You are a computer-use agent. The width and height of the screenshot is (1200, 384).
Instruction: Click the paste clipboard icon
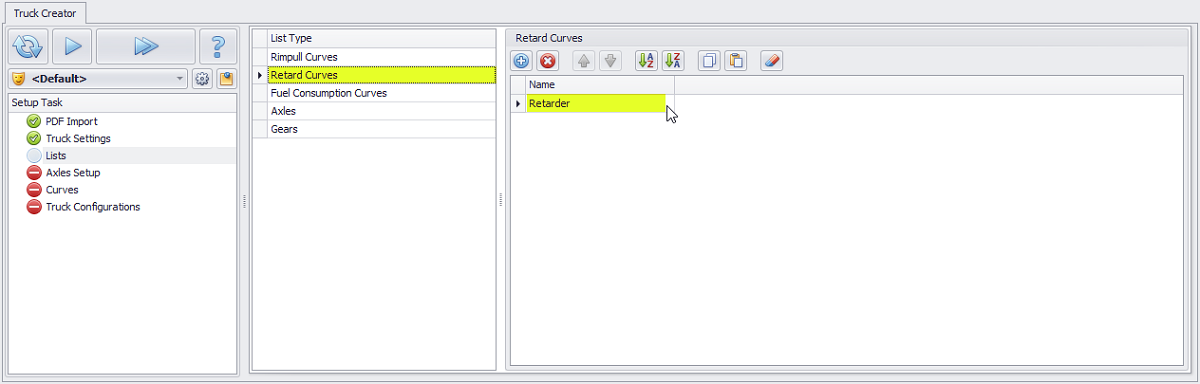click(735, 61)
